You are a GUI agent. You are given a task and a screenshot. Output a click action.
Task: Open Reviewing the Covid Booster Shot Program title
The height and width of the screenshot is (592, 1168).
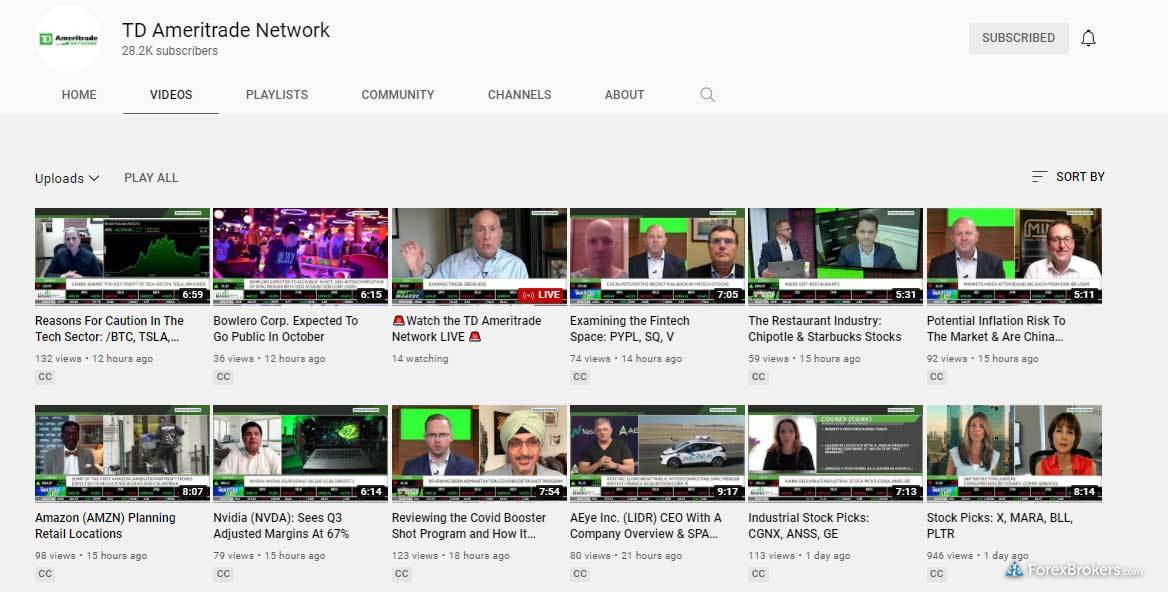(469, 526)
